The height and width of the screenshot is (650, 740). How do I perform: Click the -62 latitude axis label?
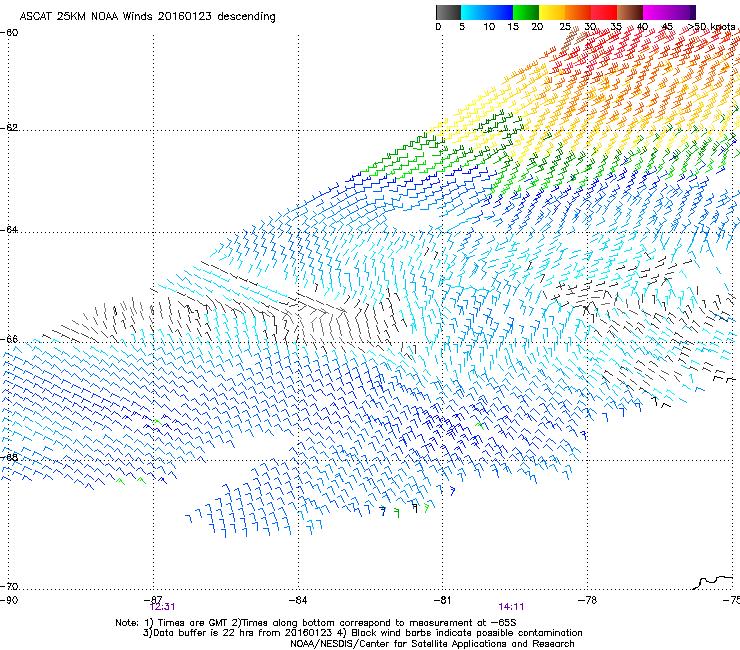click(x=9, y=127)
